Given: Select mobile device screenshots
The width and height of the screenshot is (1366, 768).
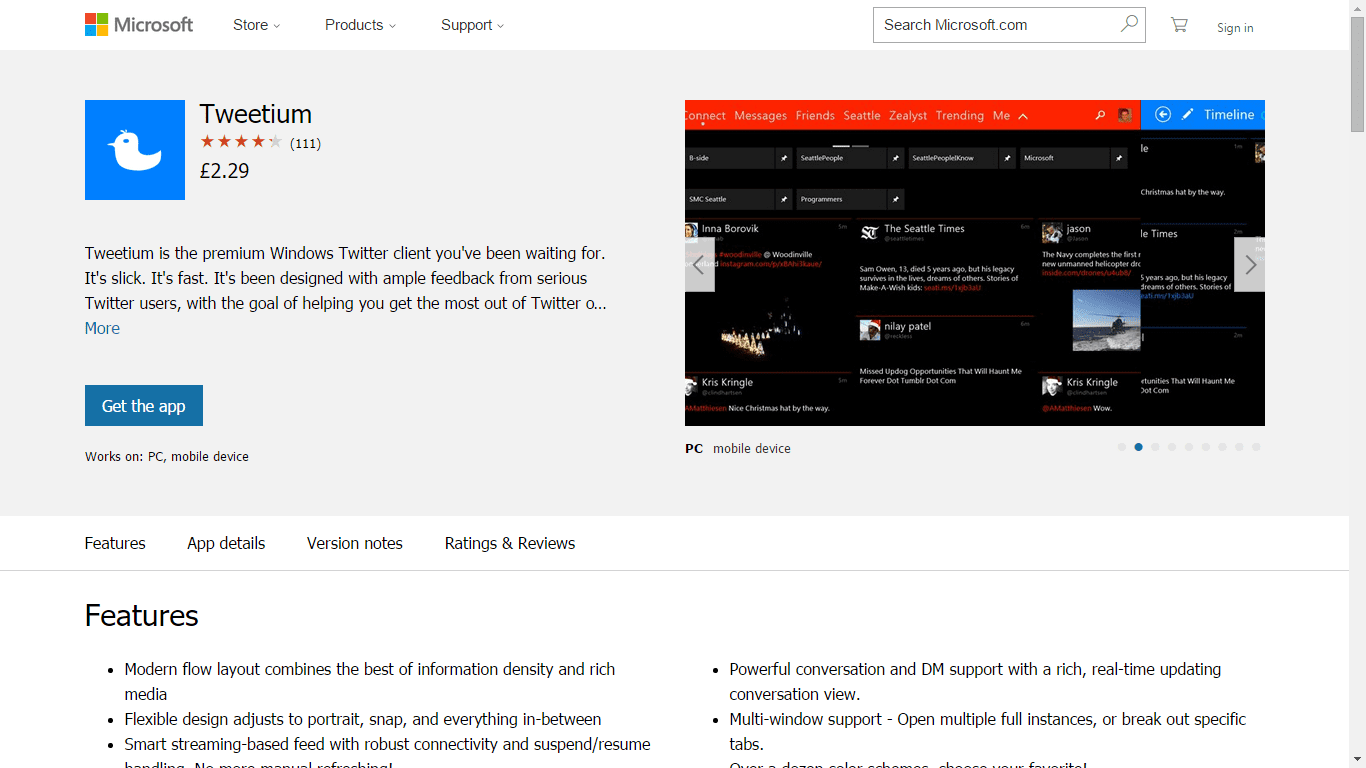Looking at the screenshot, I should [752, 449].
